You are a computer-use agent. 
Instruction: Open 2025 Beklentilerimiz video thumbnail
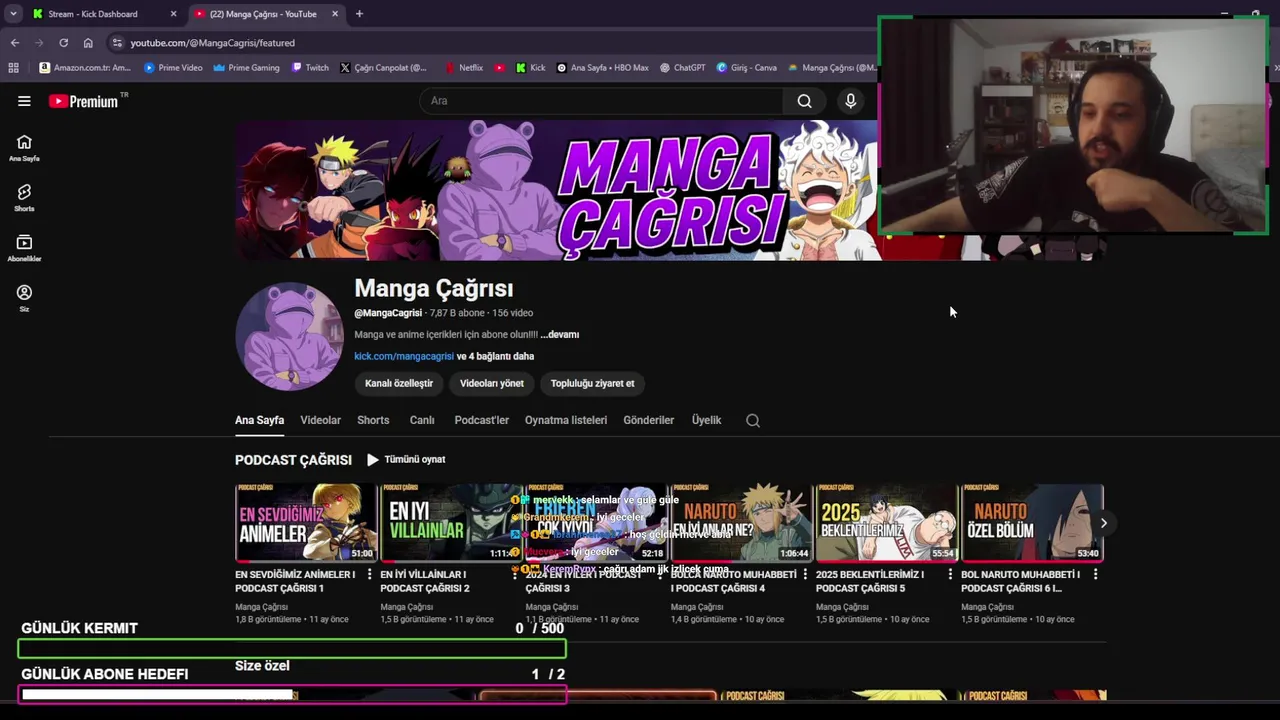[887, 523]
